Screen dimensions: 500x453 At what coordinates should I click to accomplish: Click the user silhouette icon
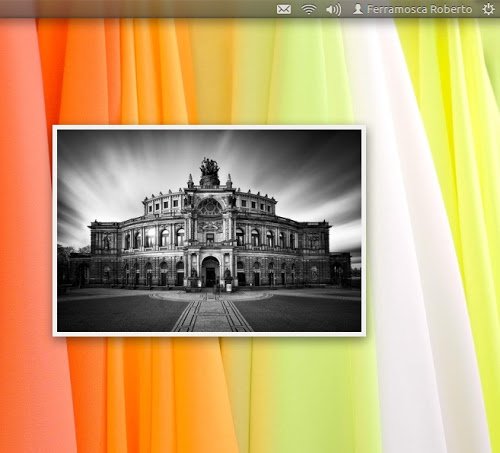[x=358, y=9]
